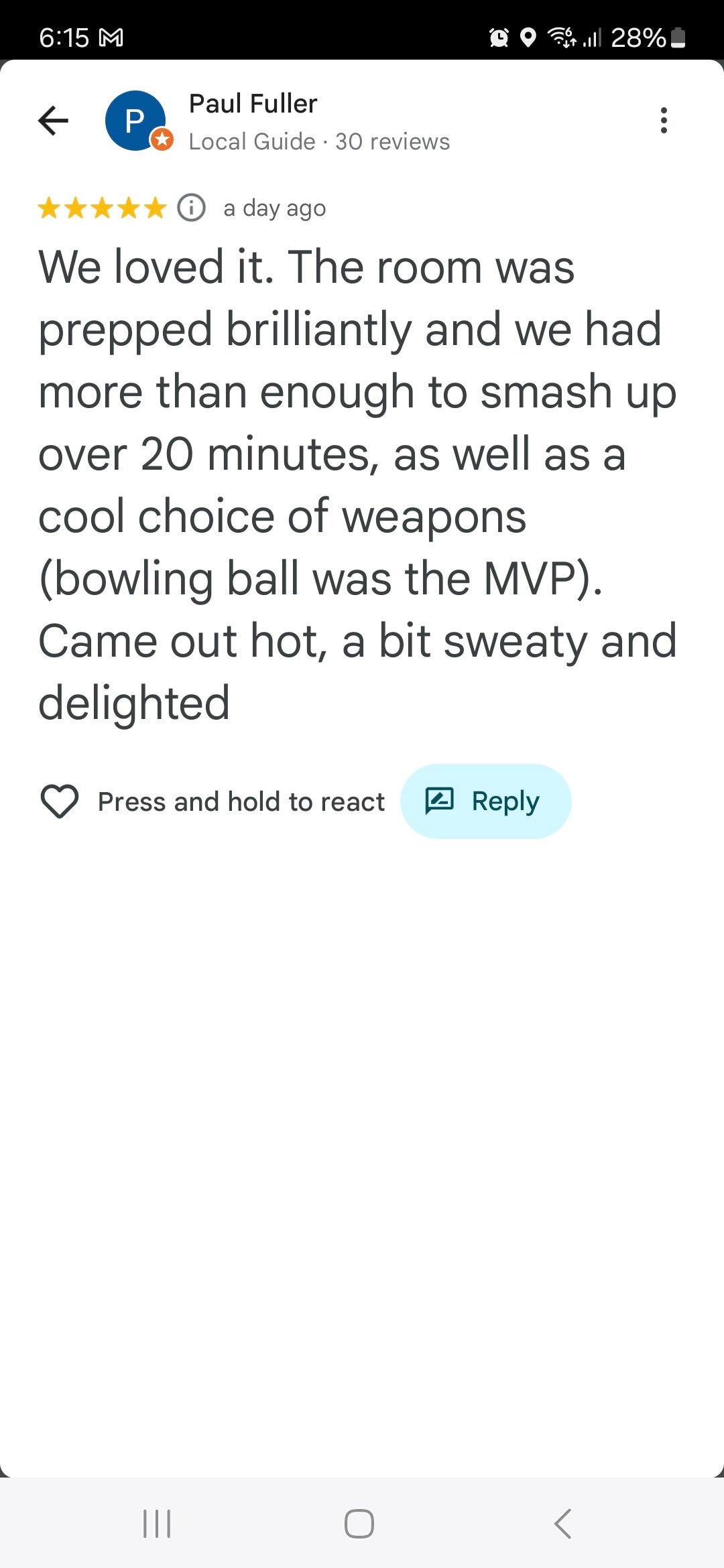Image resolution: width=724 pixels, height=1568 pixels.
Task: Tap the orange Local Guide badge
Action: [x=162, y=139]
